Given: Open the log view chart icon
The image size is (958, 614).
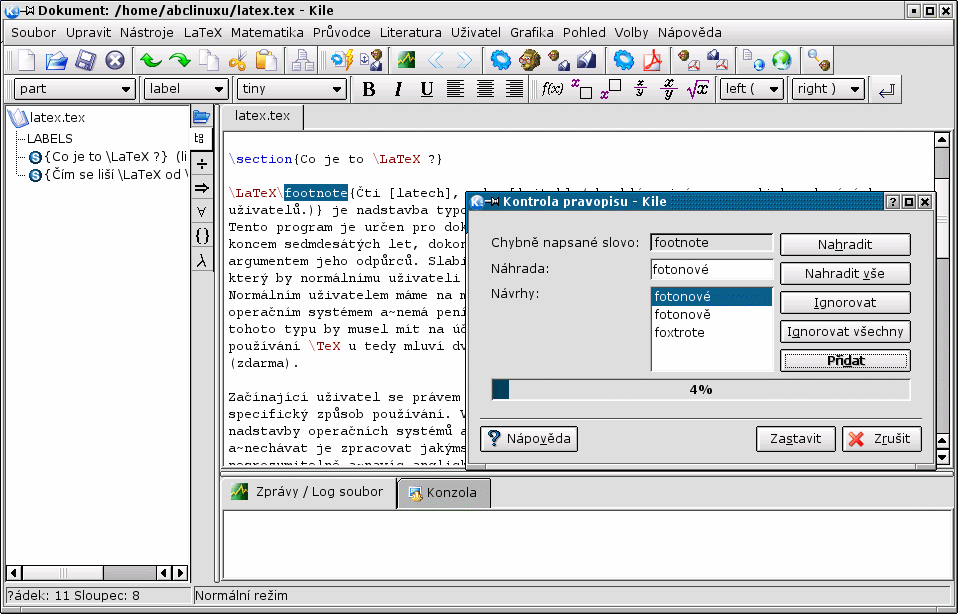Looking at the screenshot, I should (x=406, y=60).
